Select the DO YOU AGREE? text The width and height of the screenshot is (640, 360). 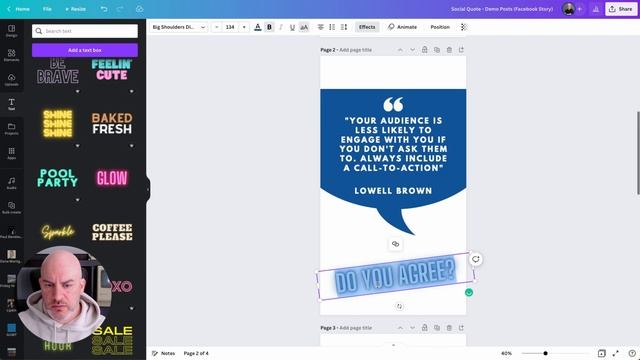coord(395,276)
